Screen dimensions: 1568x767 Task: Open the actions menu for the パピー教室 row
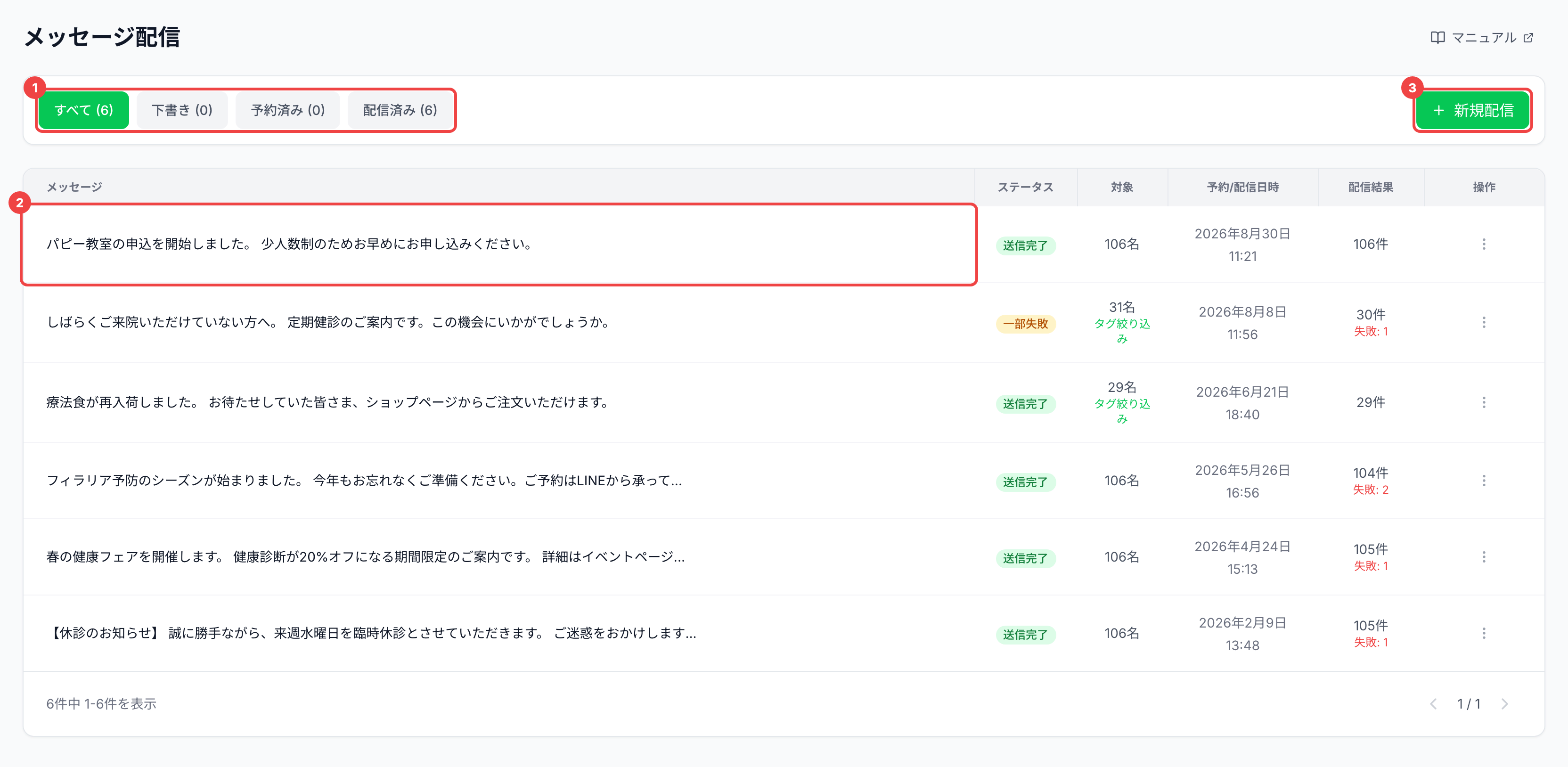[1483, 244]
